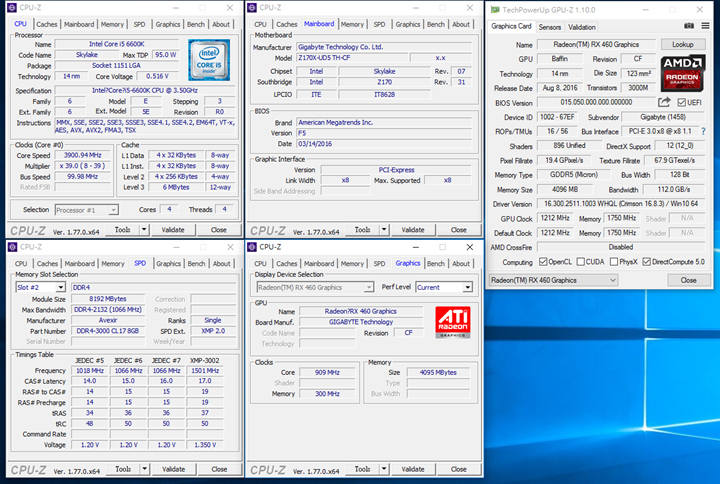Click Validate in the SPD window
This screenshot has height=484, width=720.
[x=173, y=469]
